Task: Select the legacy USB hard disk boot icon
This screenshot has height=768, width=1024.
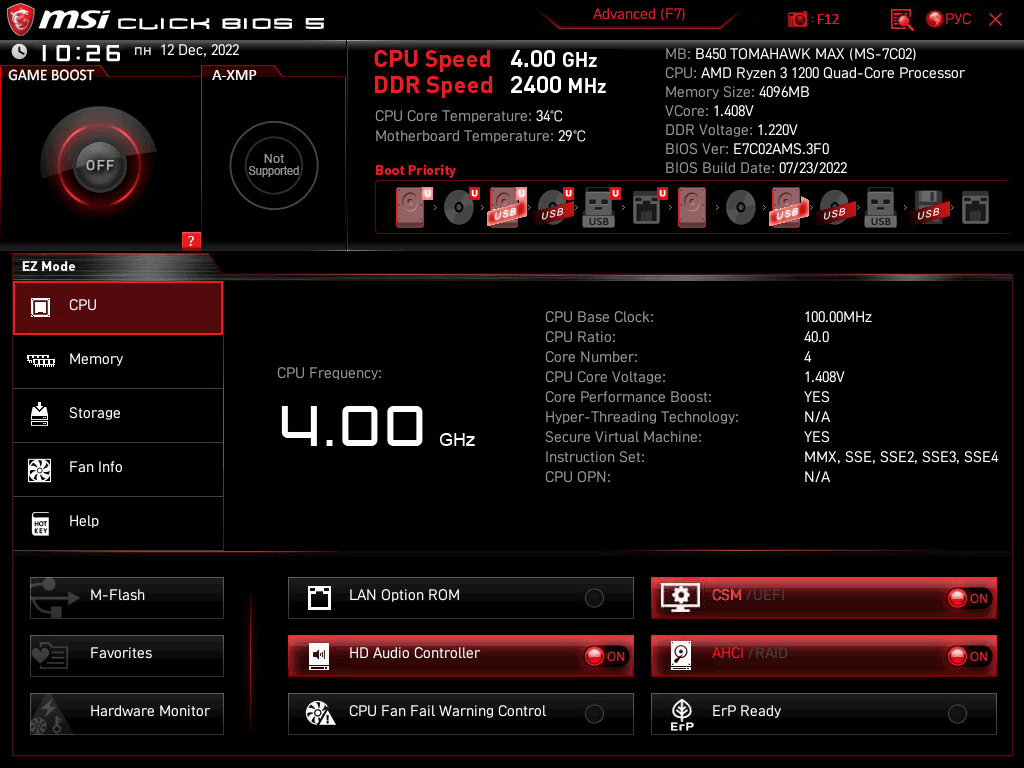Action: coord(789,207)
